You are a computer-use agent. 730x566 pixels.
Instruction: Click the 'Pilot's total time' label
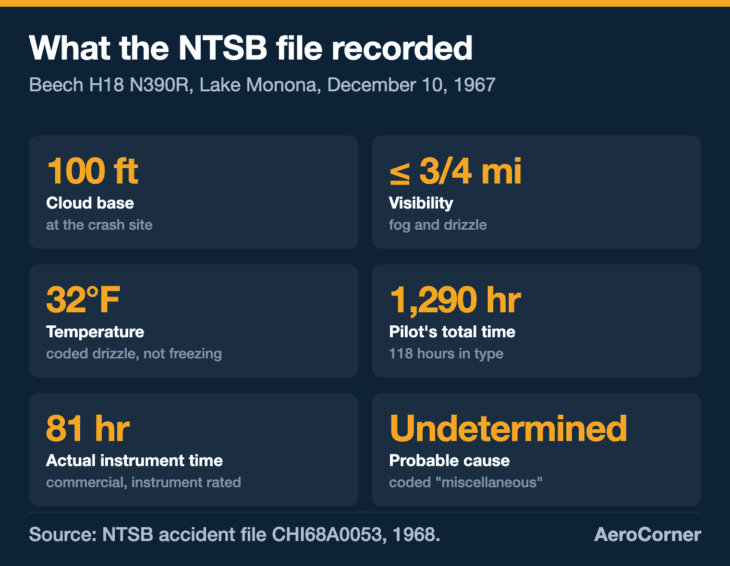point(452,332)
